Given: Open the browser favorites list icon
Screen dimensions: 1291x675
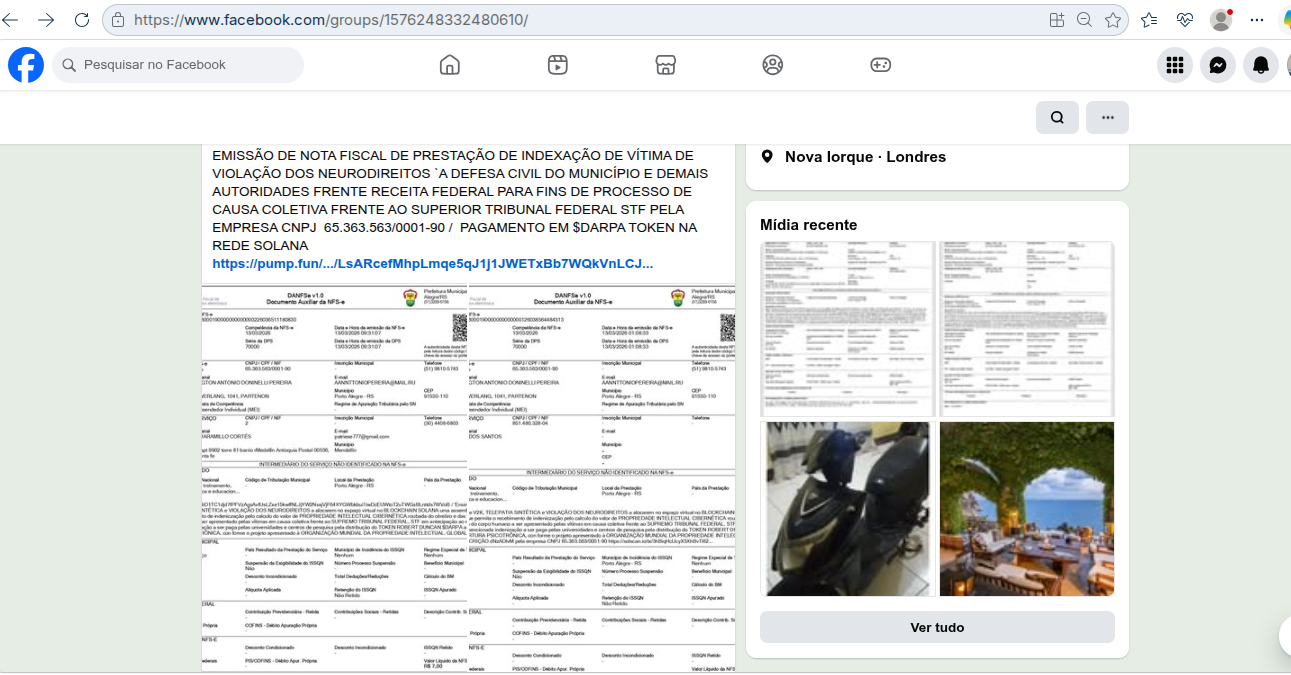Looking at the screenshot, I should pyautogui.click(x=1149, y=20).
